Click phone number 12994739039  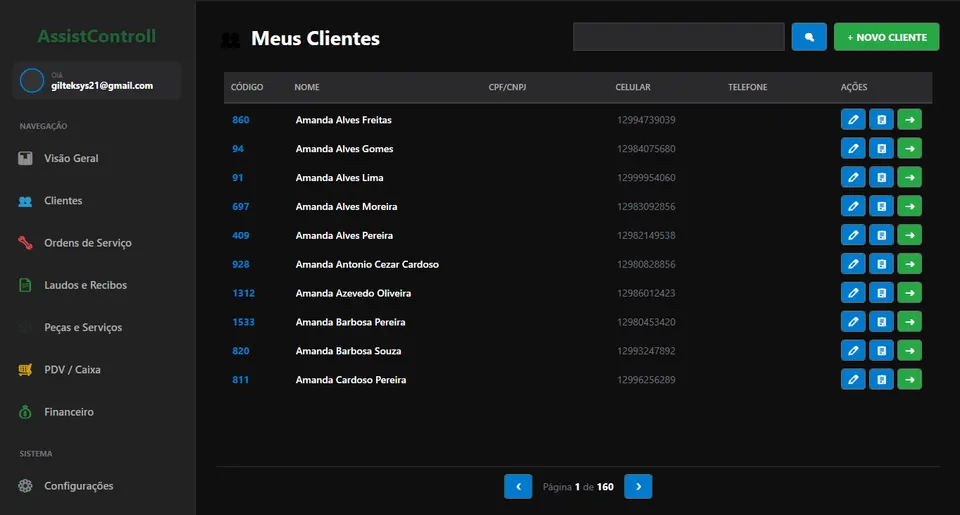coord(646,120)
